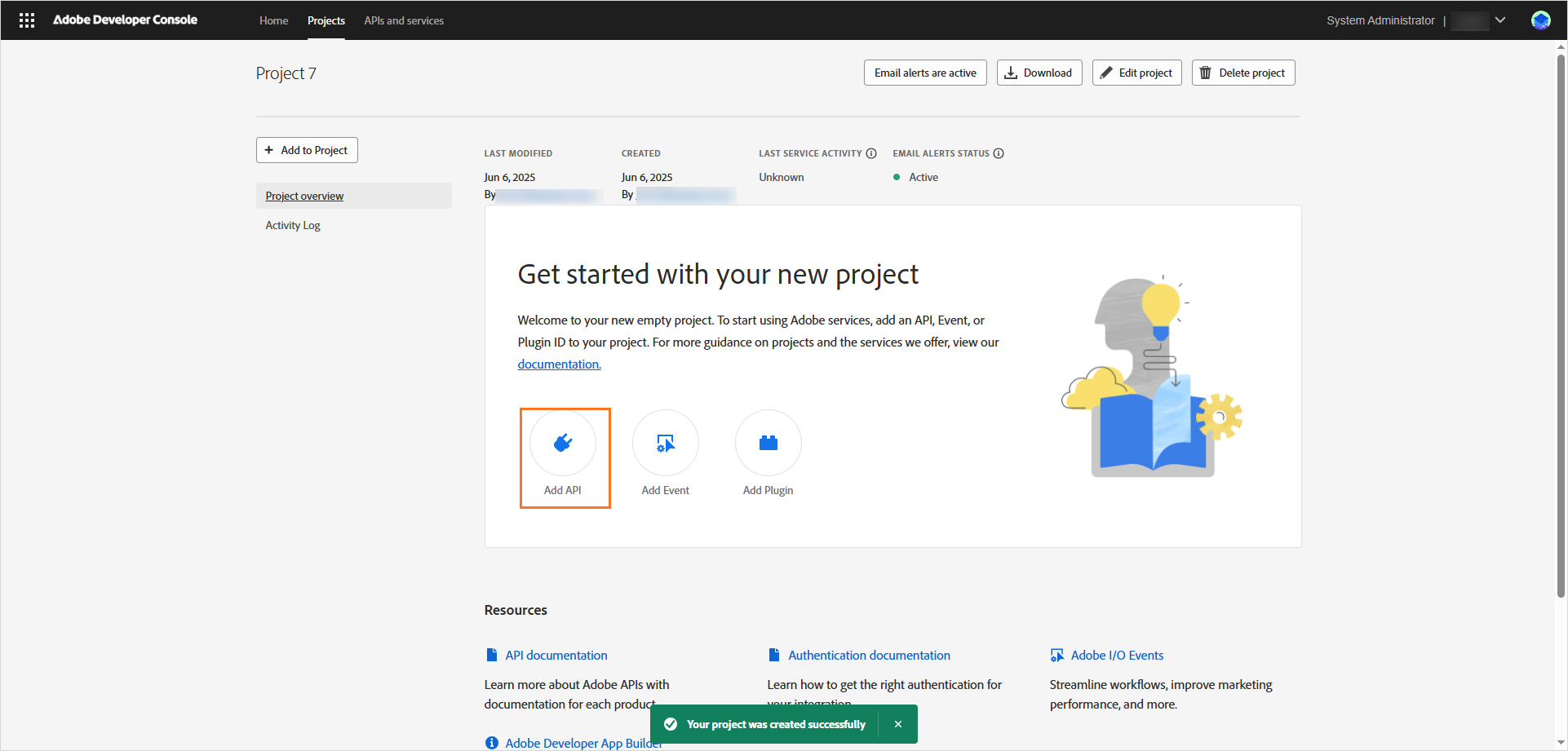Click the page vertical scrollbar
Image resolution: width=1568 pixels, height=751 pixels.
[1561, 325]
